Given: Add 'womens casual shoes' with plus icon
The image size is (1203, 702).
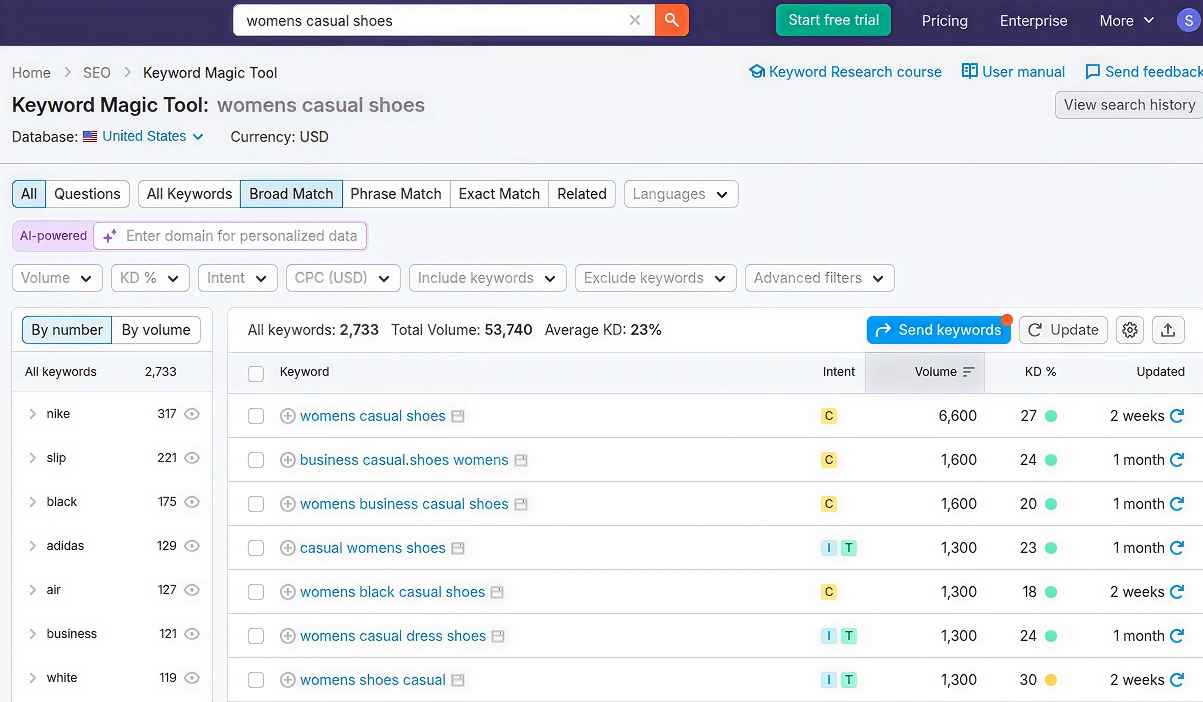Looking at the screenshot, I should [288, 416].
